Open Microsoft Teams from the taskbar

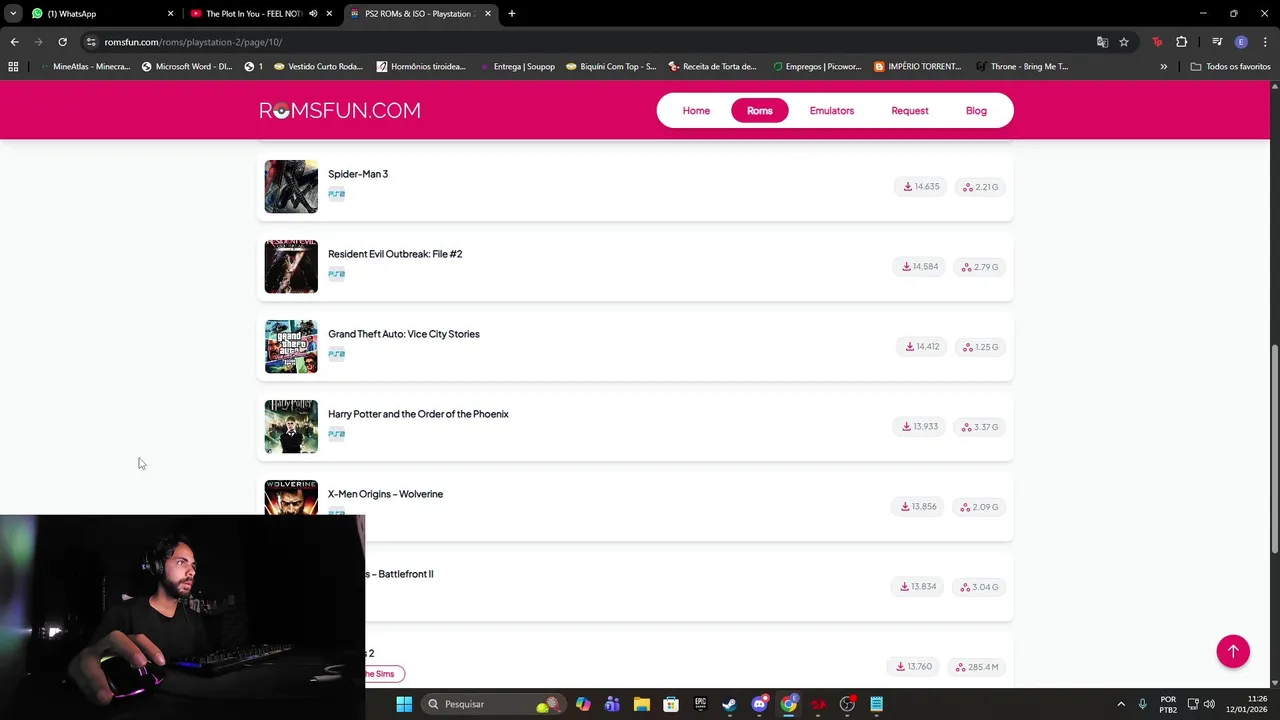tap(612, 704)
